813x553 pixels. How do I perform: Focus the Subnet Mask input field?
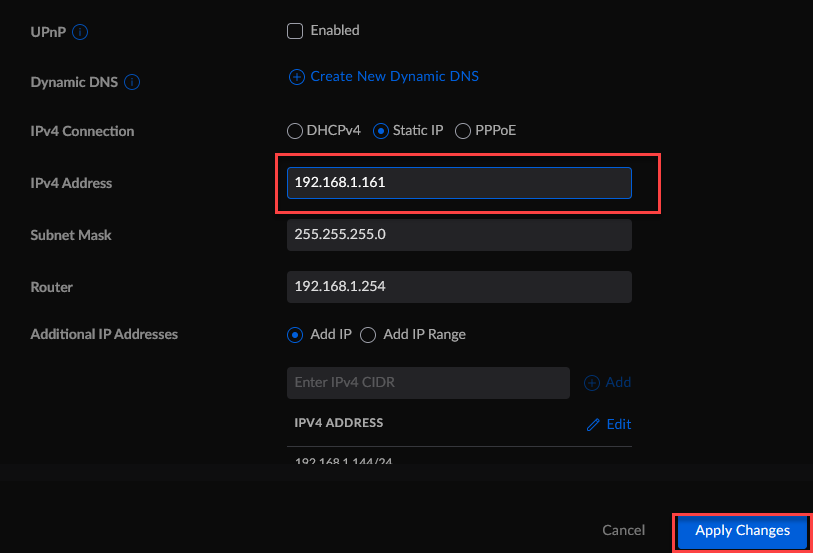[x=458, y=235]
